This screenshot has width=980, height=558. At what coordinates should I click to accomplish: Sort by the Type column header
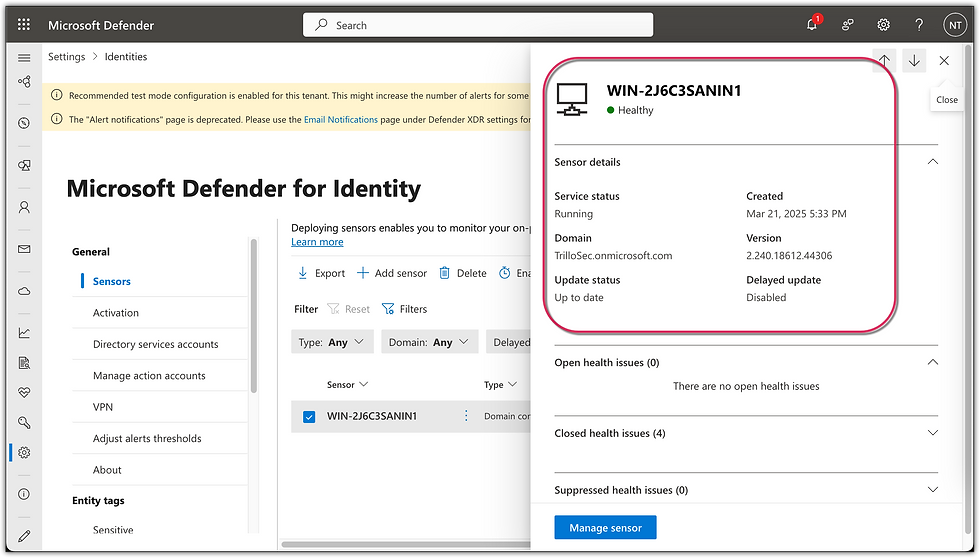[x=500, y=385]
